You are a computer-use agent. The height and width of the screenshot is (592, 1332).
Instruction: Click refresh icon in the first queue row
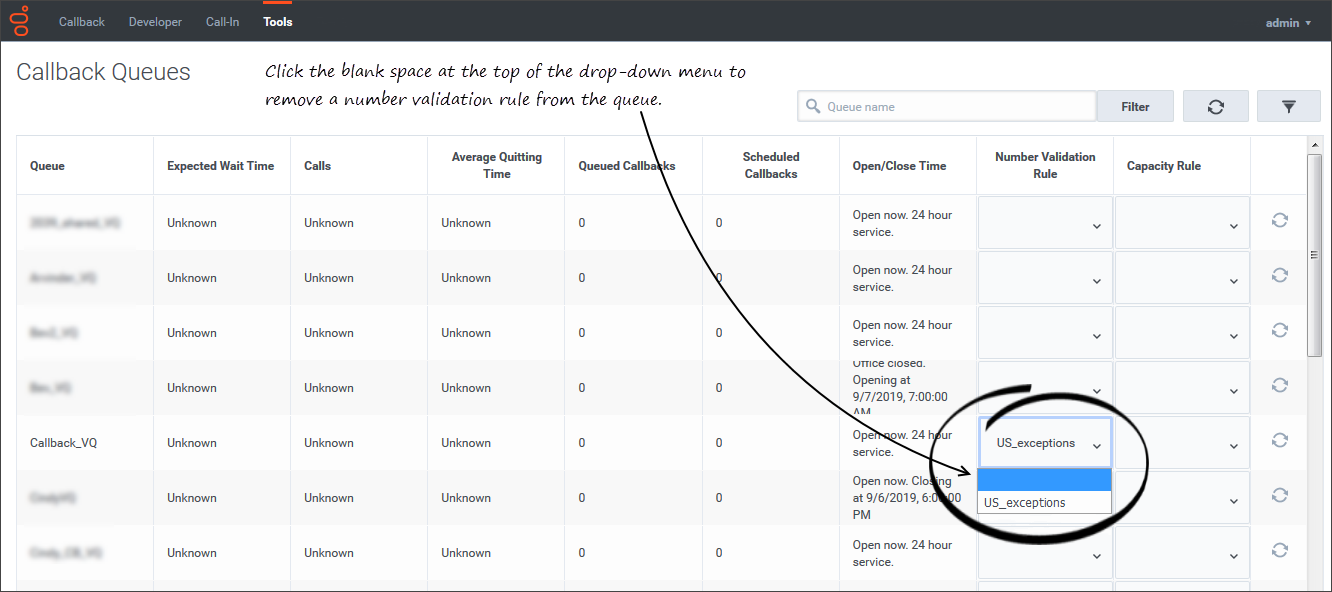coord(1279,220)
